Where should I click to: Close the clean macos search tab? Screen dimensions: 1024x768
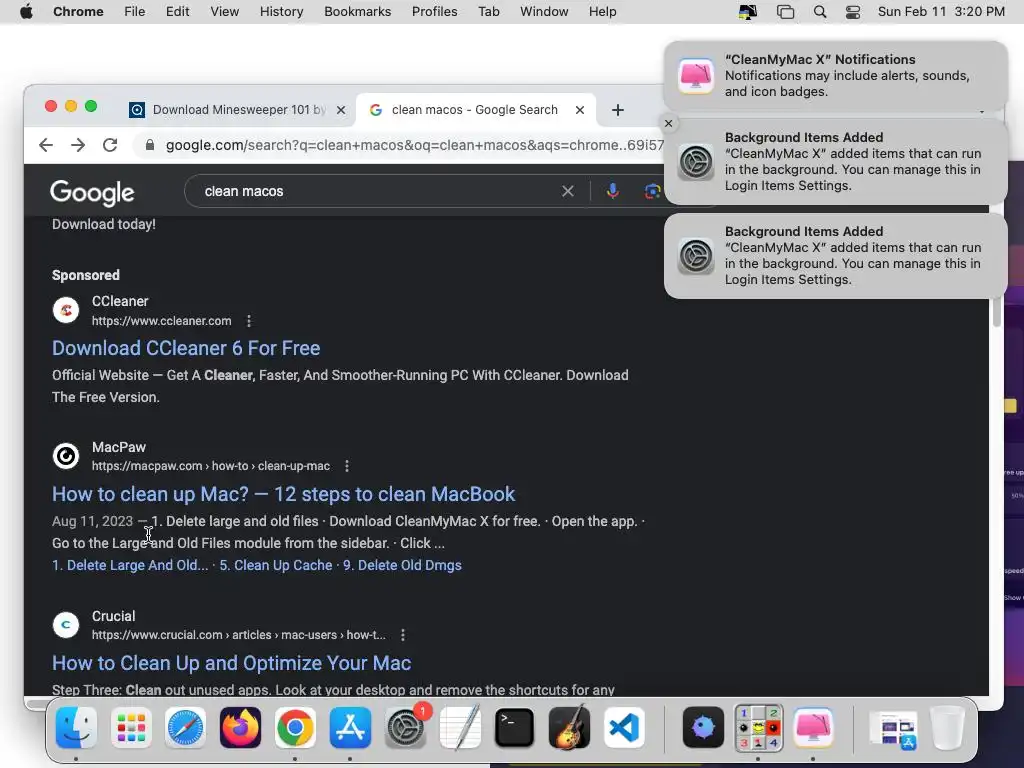pos(579,110)
